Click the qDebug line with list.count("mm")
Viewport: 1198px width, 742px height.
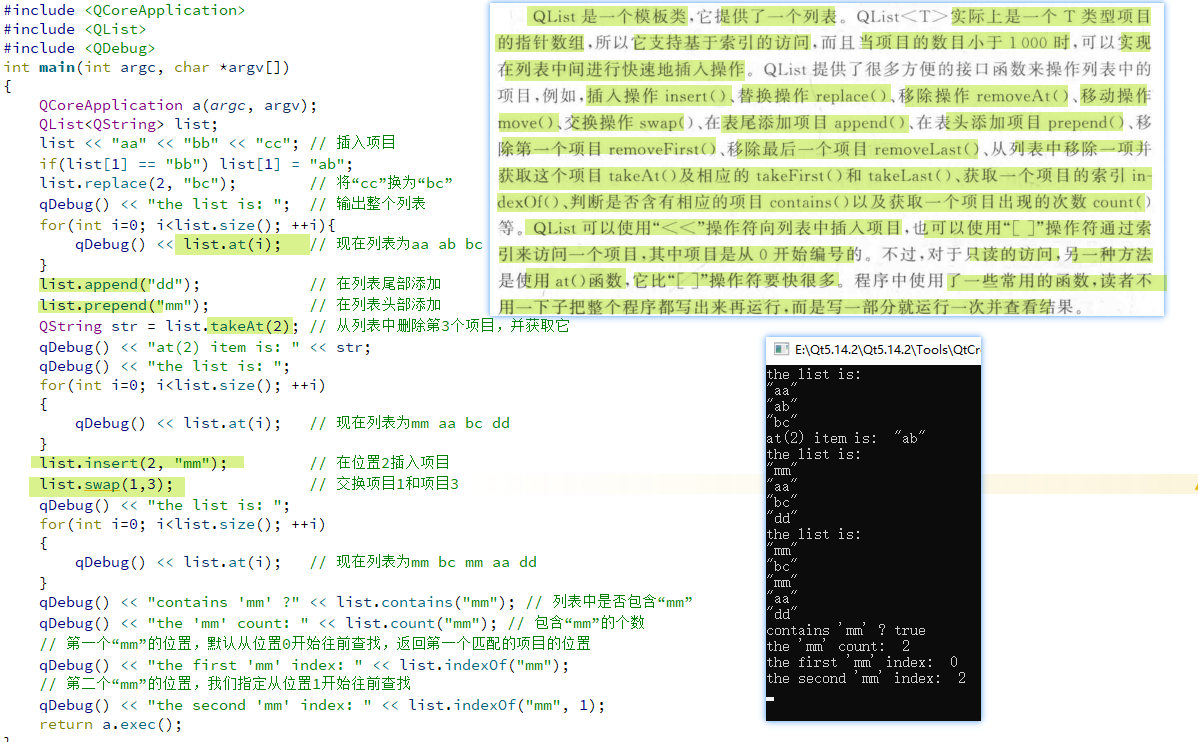pos(268,623)
